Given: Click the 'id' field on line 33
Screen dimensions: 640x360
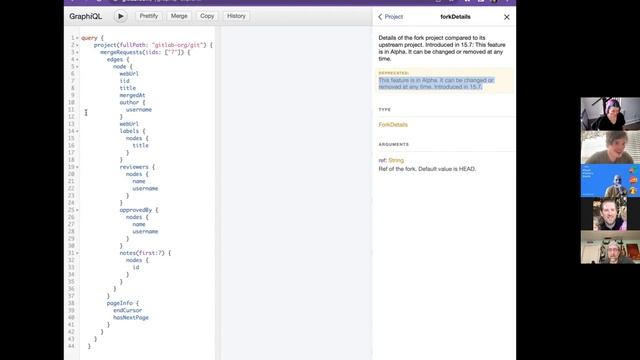Looking at the screenshot, I should tap(136, 267).
